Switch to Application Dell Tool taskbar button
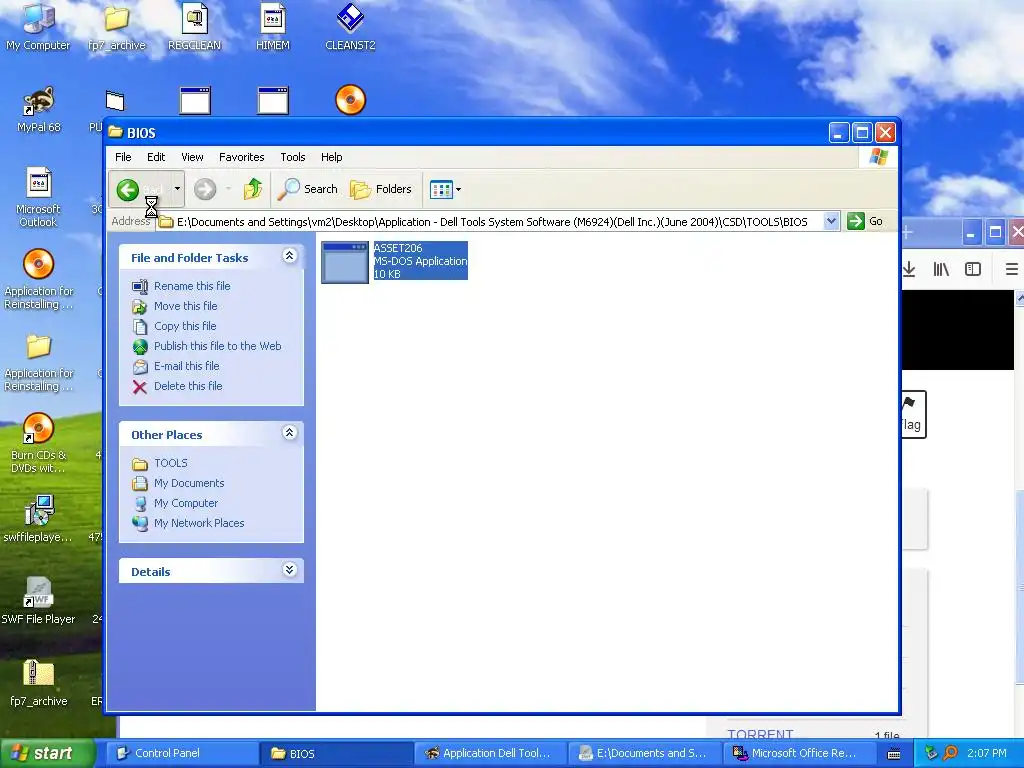 [490, 753]
